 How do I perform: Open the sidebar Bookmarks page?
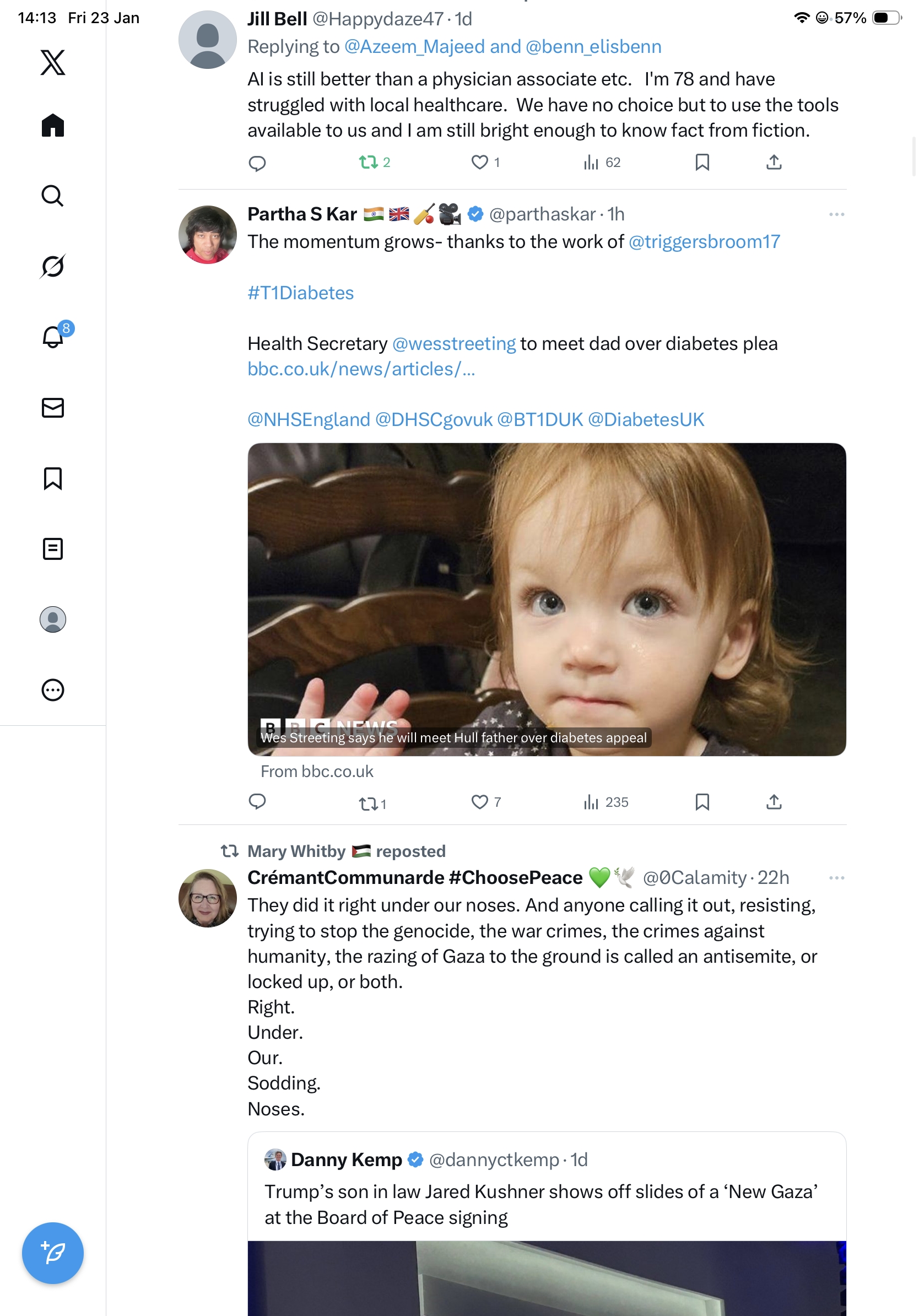[53, 478]
